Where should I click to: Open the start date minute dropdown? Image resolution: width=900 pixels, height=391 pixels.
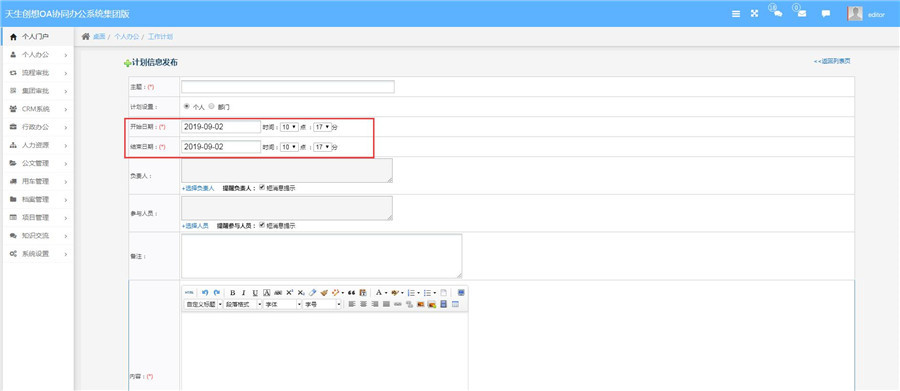pos(323,126)
